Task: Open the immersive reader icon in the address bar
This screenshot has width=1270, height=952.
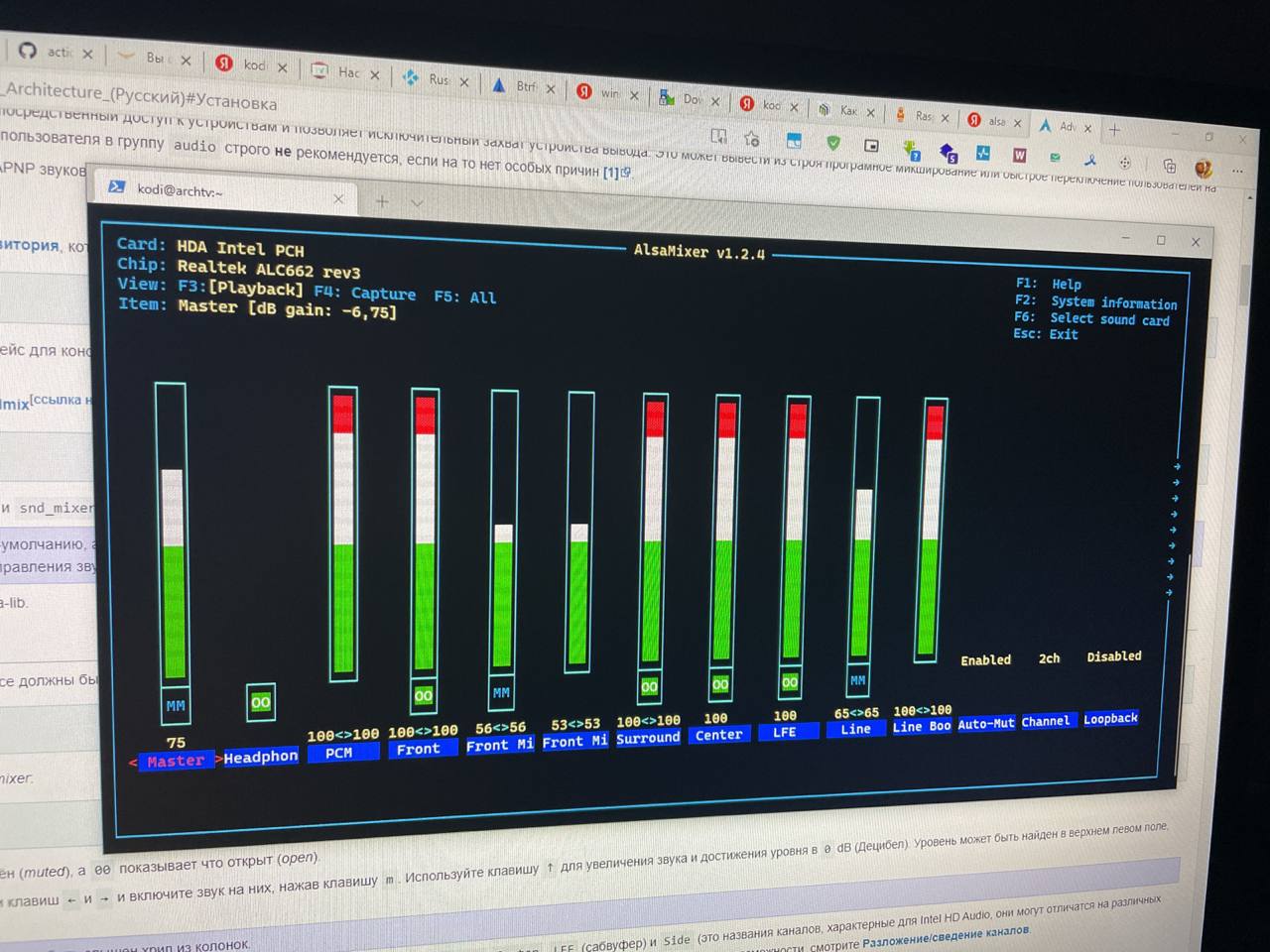Action: pos(718,136)
